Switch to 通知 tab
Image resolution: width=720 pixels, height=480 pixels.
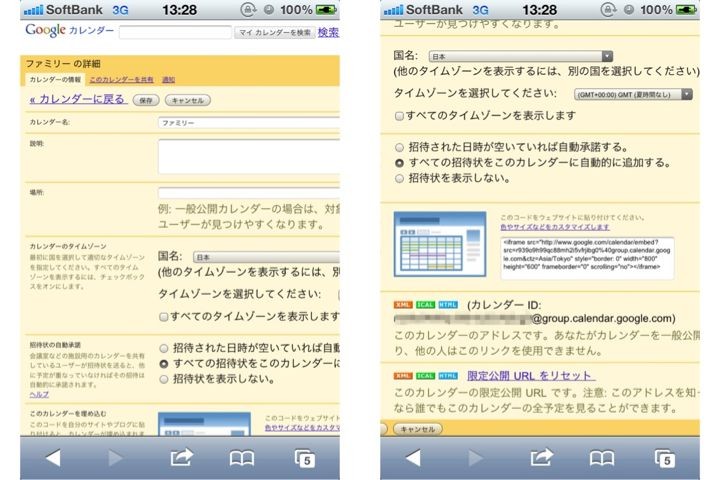[x=169, y=79]
